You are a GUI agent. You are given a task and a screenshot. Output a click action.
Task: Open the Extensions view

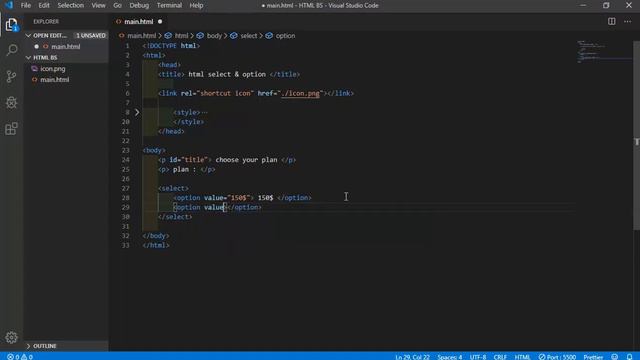click(11, 129)
